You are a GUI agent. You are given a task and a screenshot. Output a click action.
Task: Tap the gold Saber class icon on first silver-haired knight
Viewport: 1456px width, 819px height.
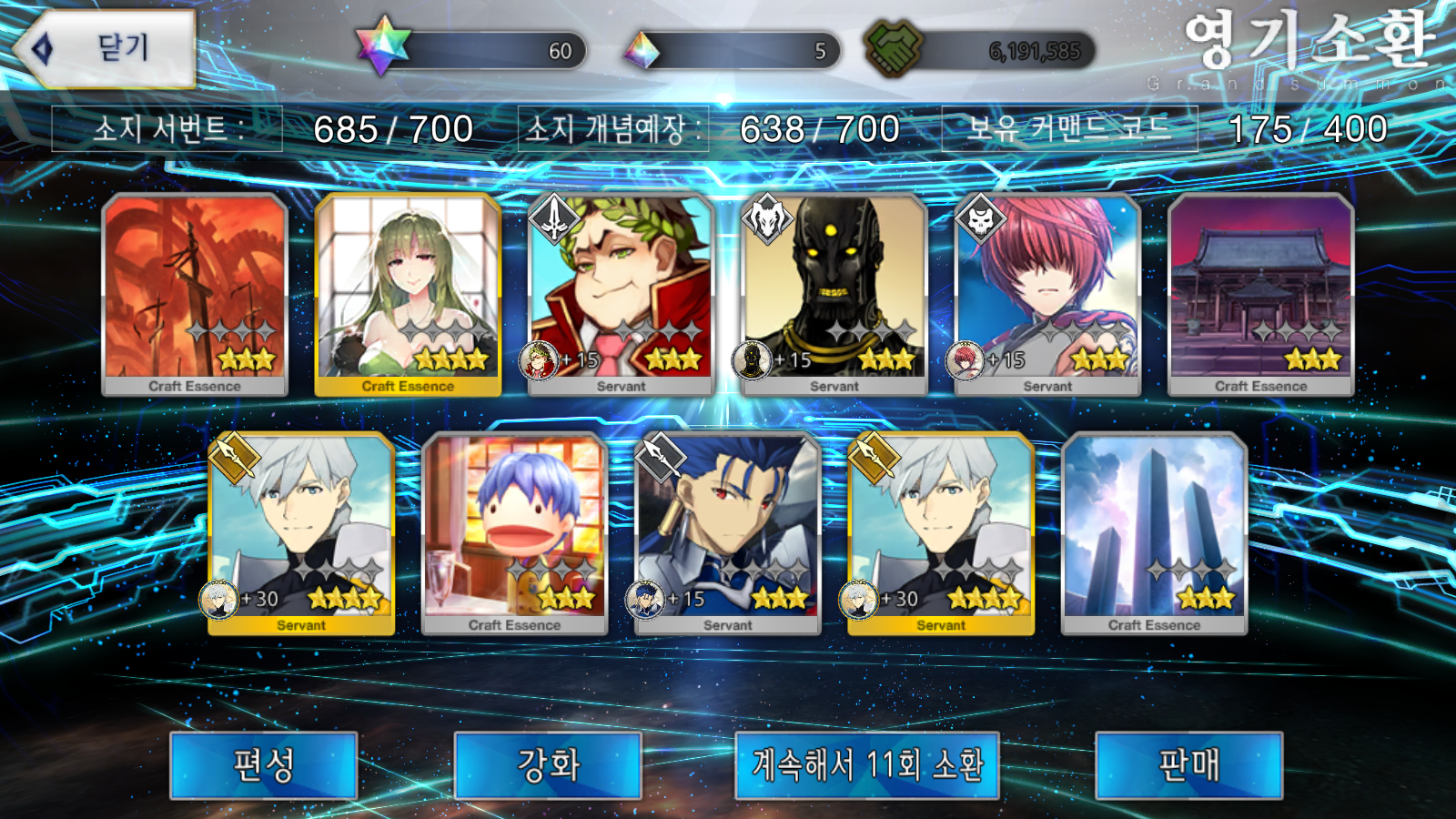pos(236,458)
